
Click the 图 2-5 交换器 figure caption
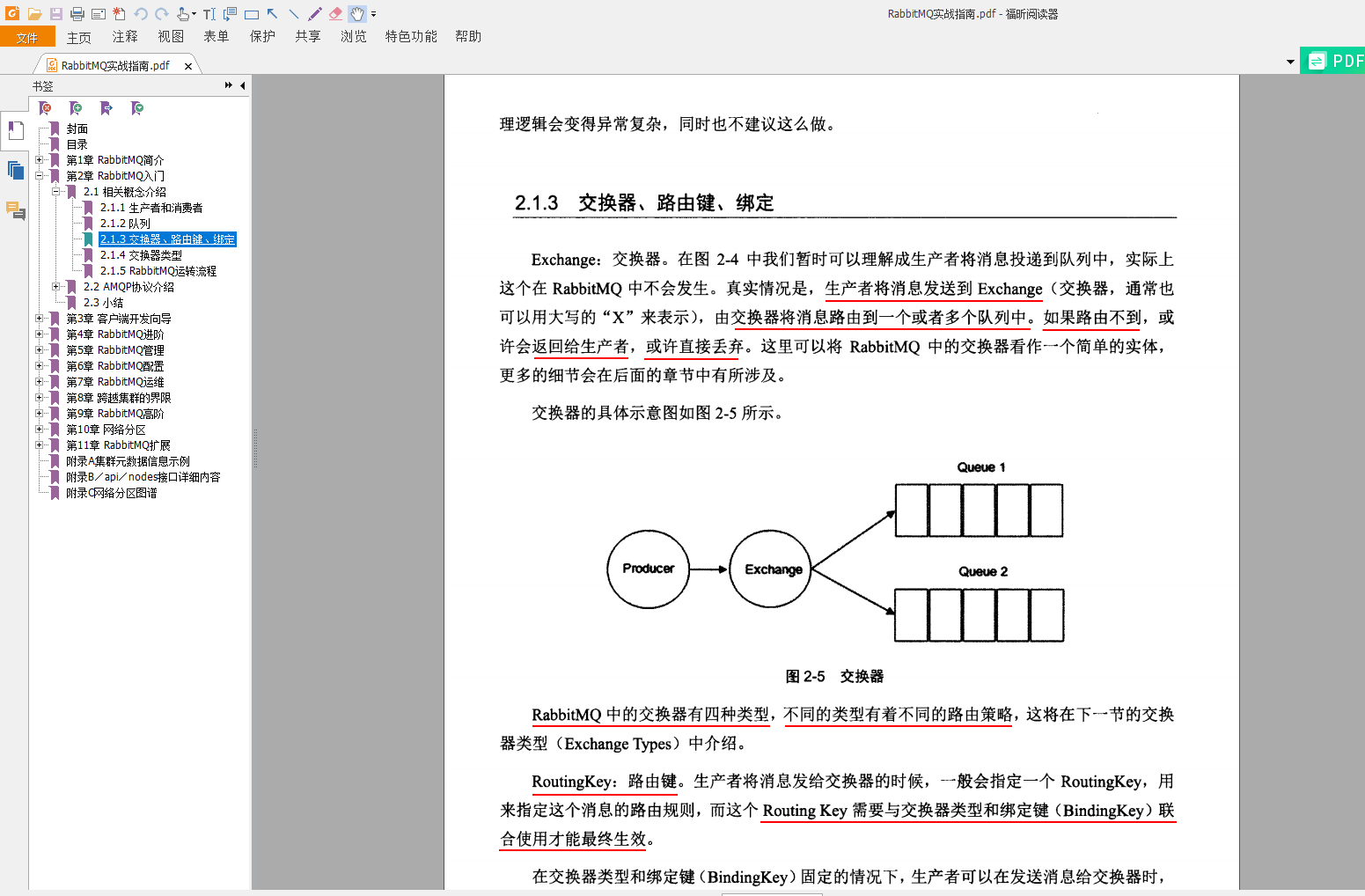click(834, 676)
